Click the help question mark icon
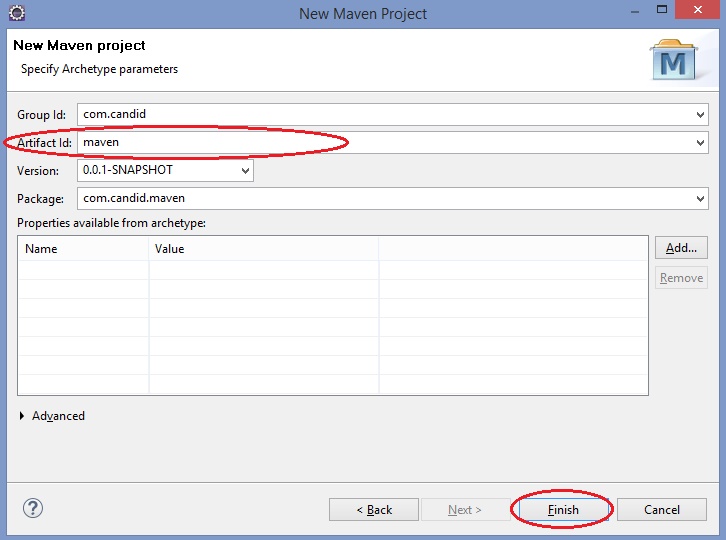Image resolution: width=726 pixels, height=540 pixels. pyautogui.click(x=33, y=508)
